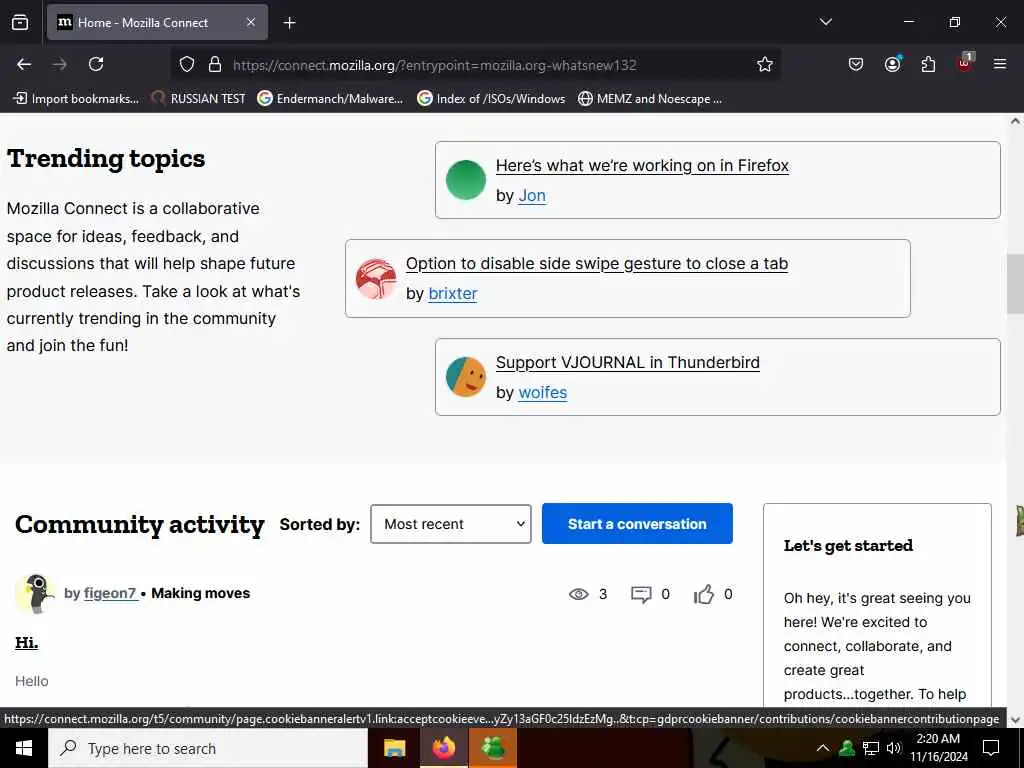
Task: Open Index of /ISOs/Windows bookmark
Action: [x=491, y=99]
